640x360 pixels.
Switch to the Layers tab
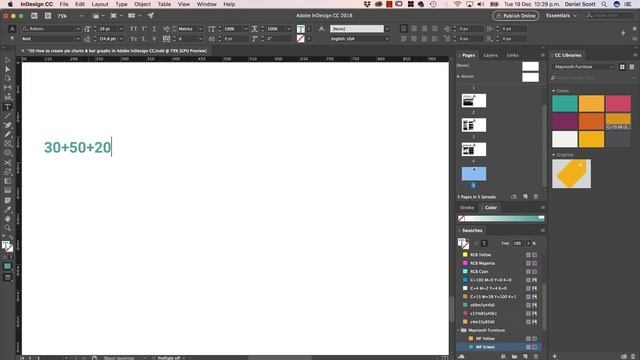tap(490, 55)
